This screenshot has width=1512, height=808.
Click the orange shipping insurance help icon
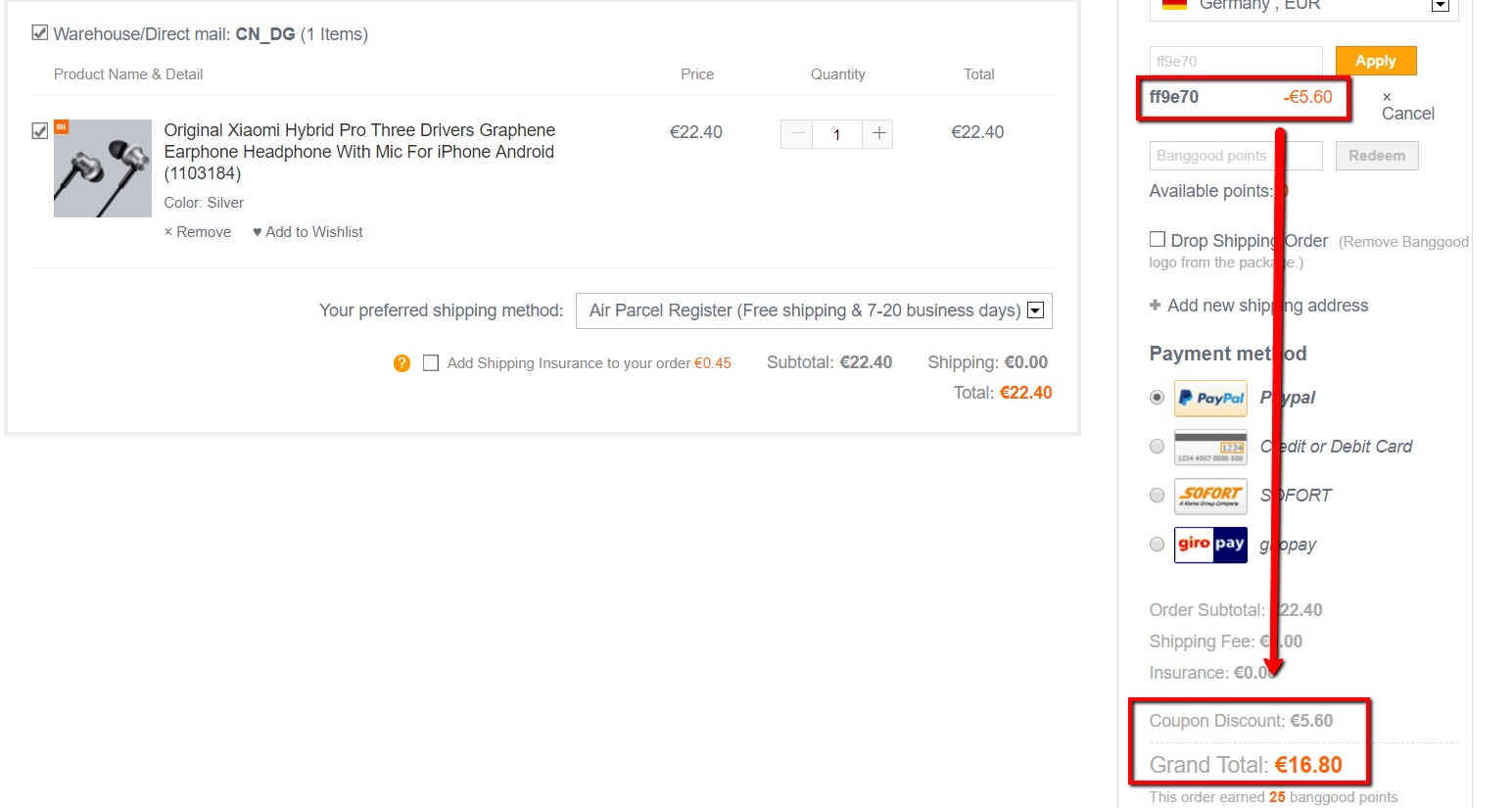[x=402, y=363]
